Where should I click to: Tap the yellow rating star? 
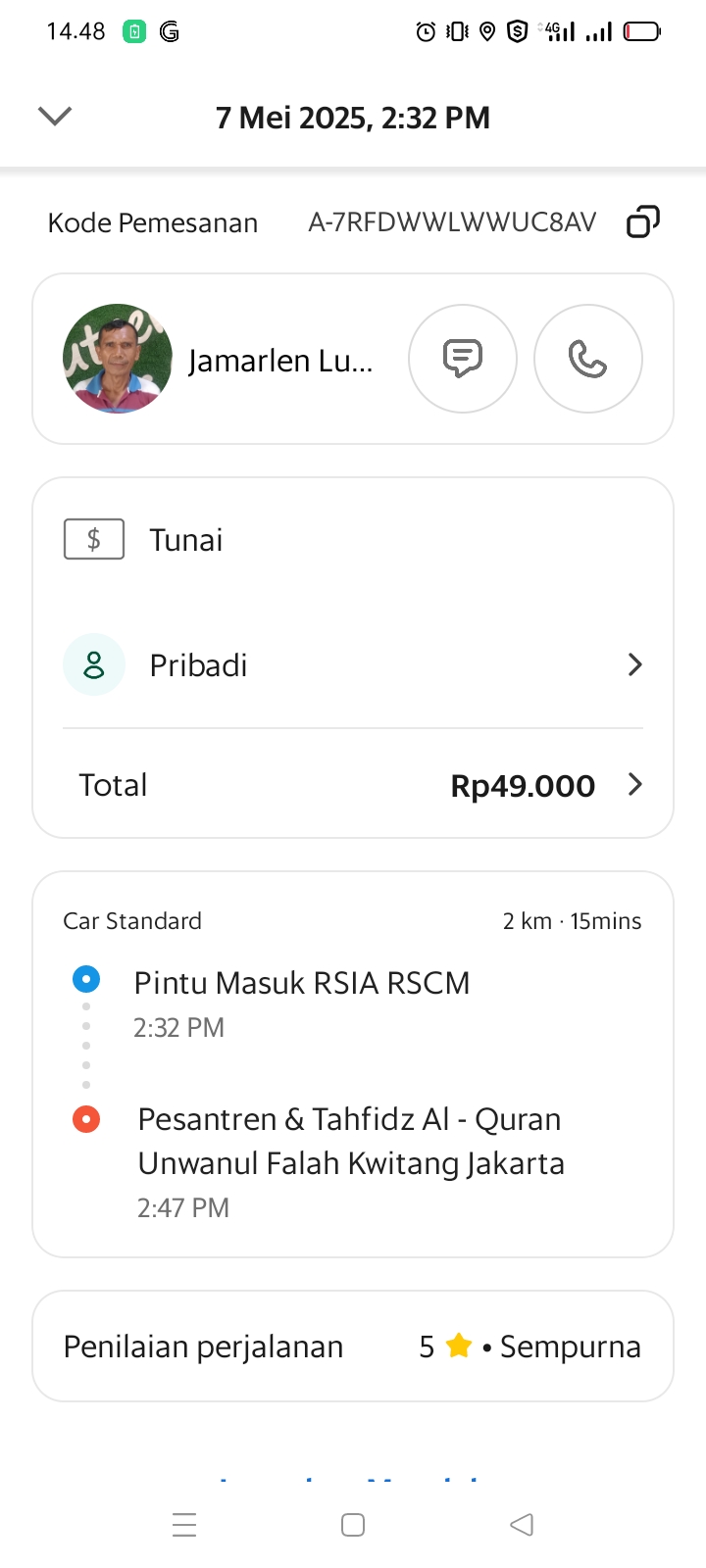click(x=458, y=1346)
